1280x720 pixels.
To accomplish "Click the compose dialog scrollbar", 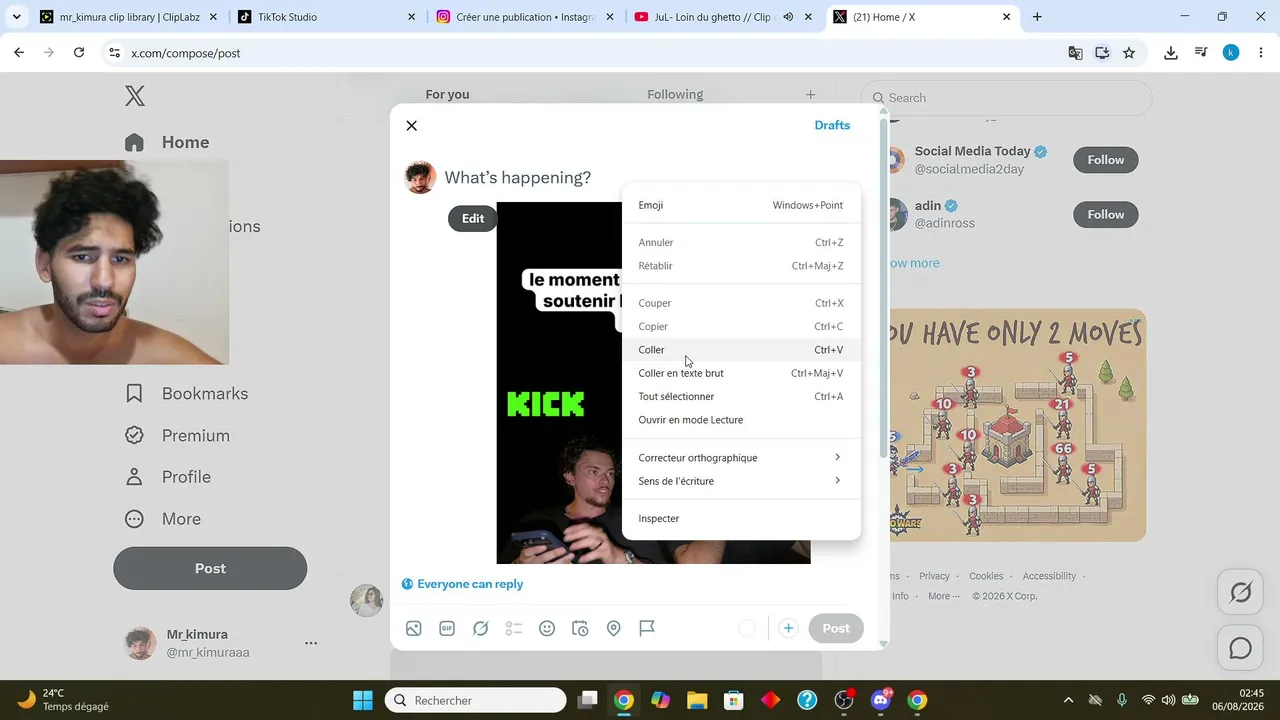I will (x=883, y=290).
